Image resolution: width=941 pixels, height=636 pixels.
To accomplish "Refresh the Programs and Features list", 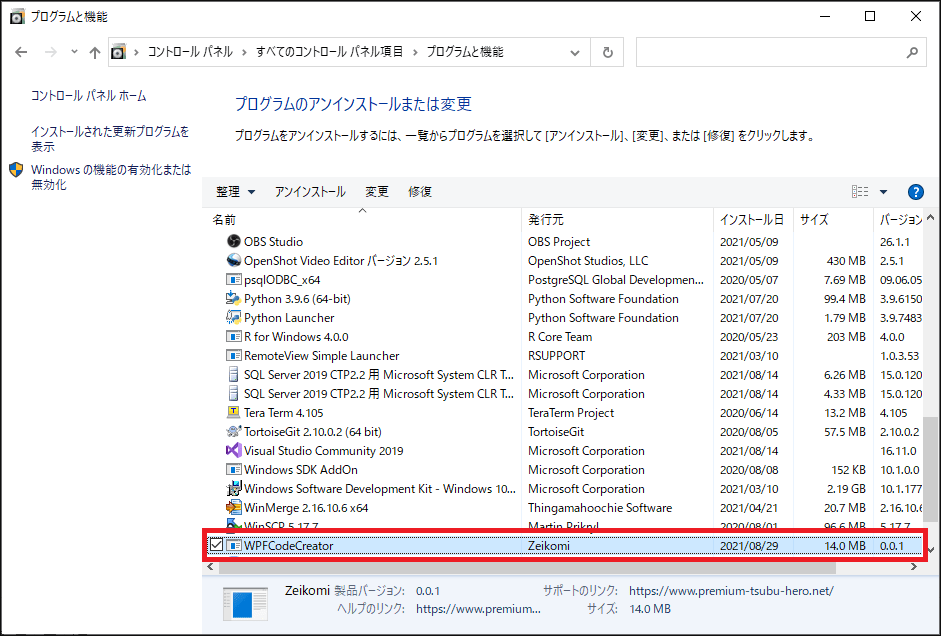I will pyautogui.click(x=607, y=52).
